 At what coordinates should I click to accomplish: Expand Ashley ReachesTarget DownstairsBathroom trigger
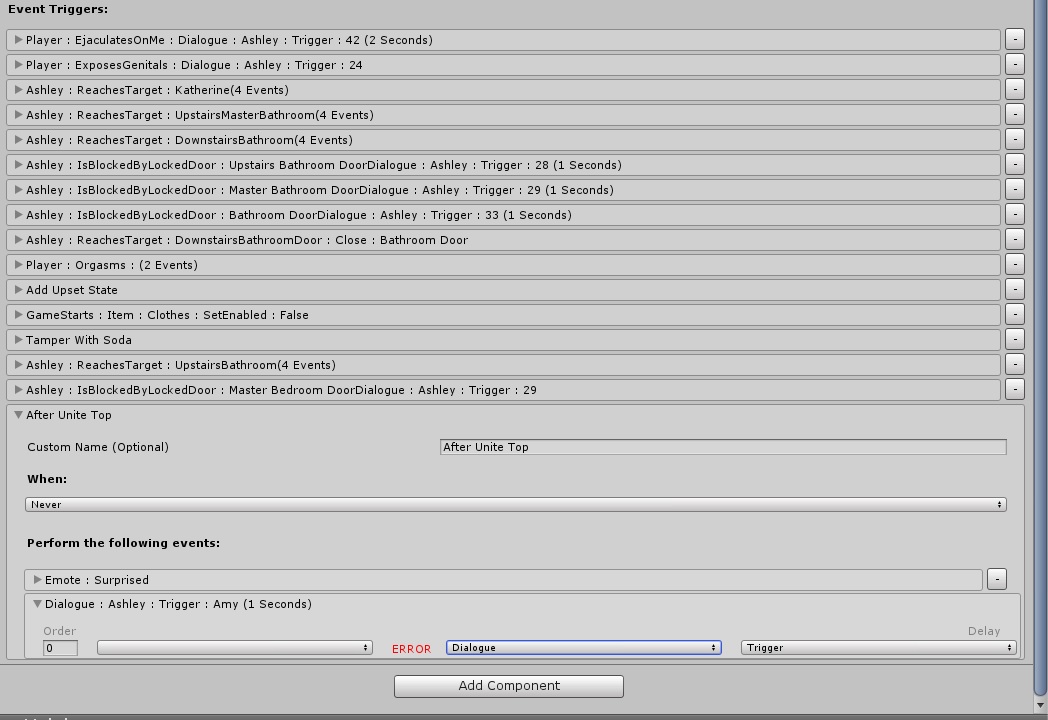pos(18,140)
